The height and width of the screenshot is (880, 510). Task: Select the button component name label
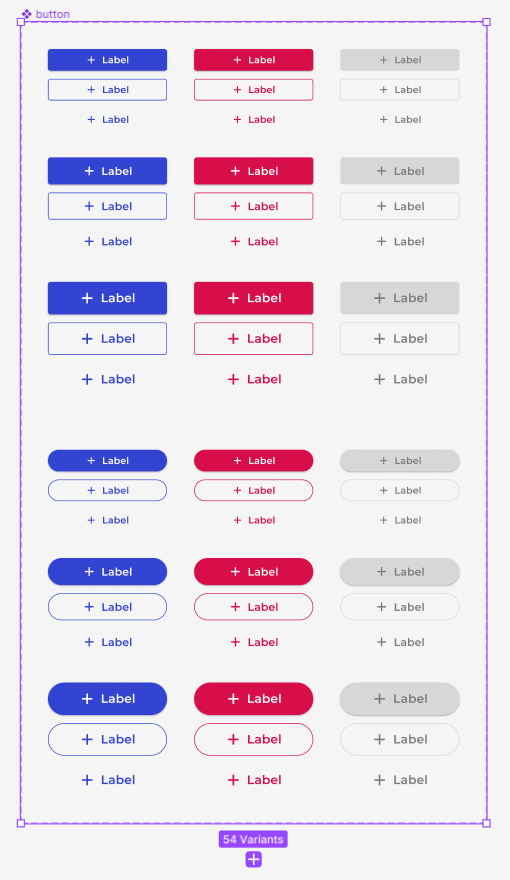(x=53, y=14)
